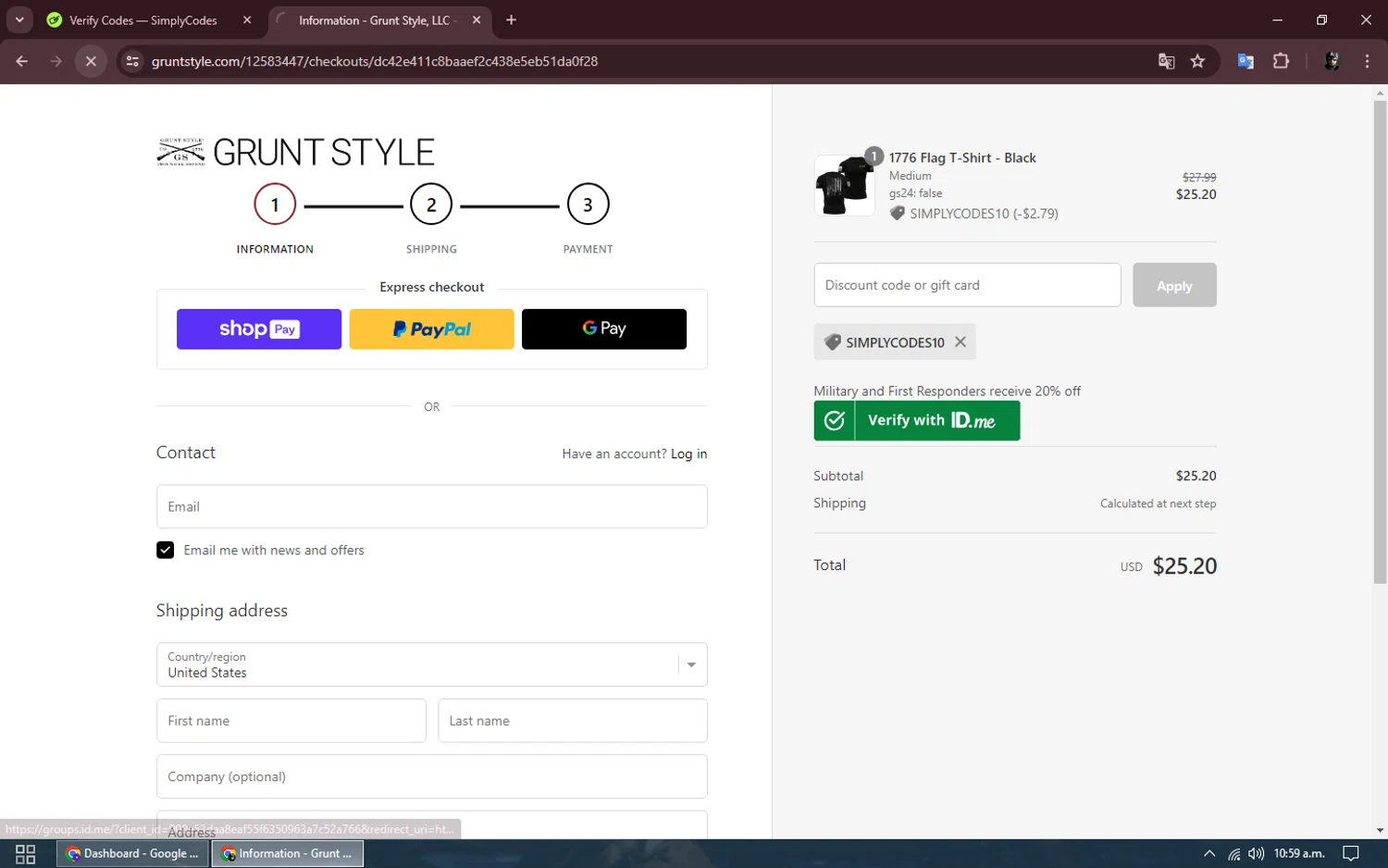Click the Log in link

(688, 453)
